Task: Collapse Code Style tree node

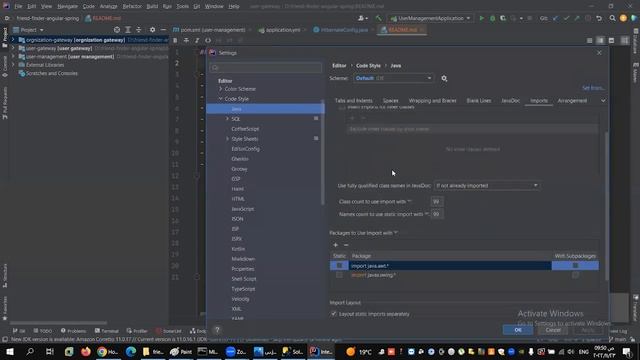Action: [x=221, y=99]
